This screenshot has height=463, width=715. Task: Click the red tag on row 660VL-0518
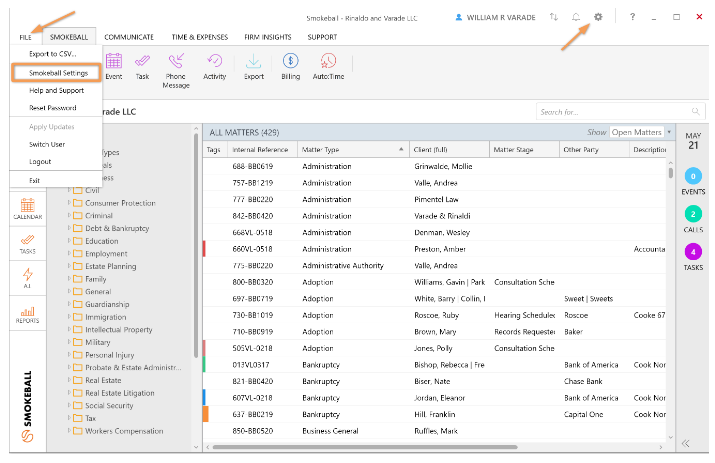204,249
